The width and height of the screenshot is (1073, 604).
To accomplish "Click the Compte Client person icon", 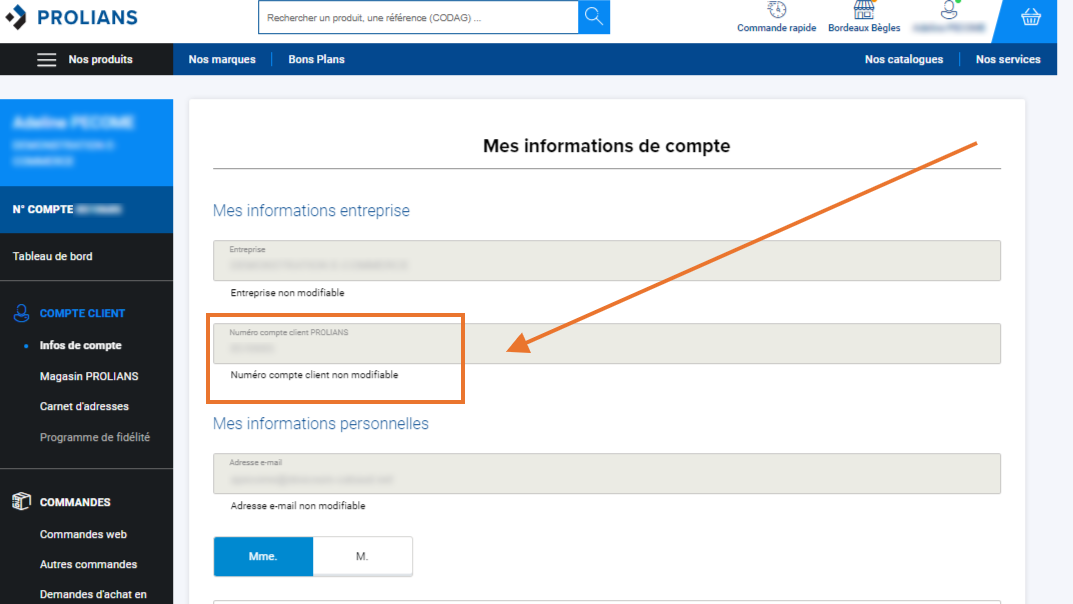I will click(x=21, y=313).
